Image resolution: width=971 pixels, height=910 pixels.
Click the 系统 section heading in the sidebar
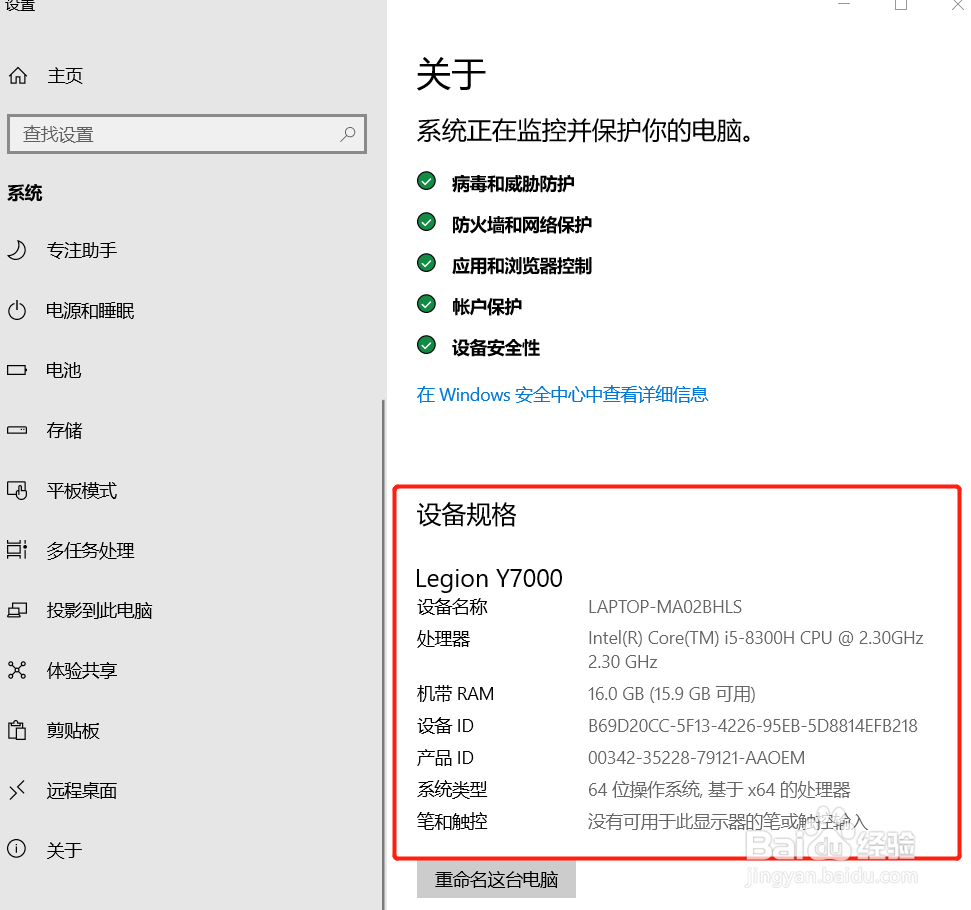click(25, 193)
